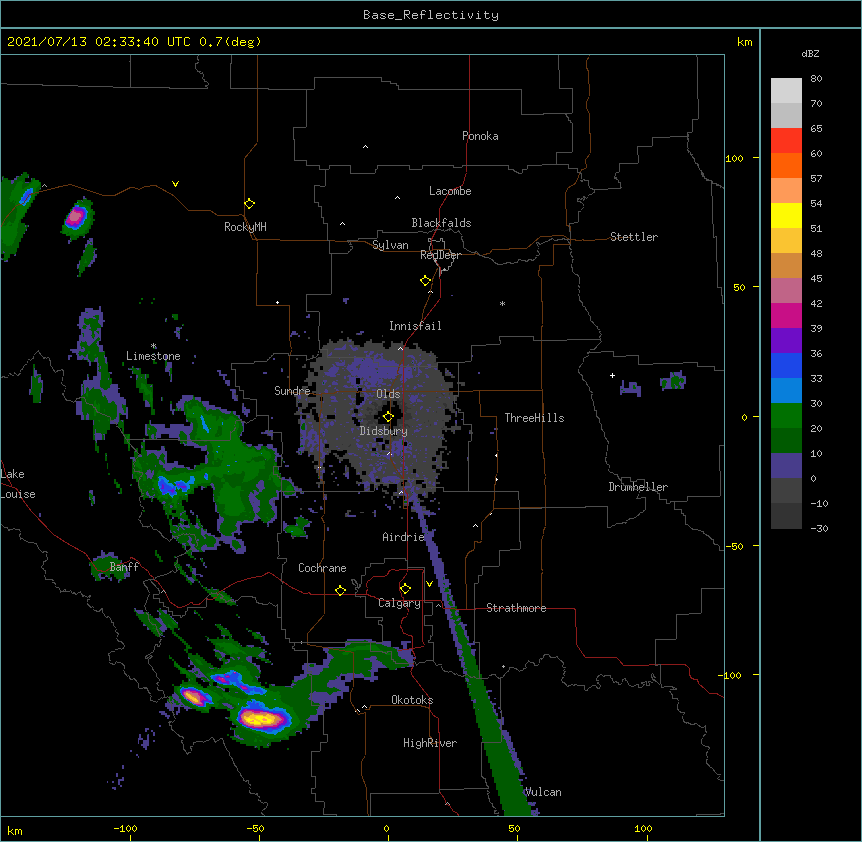Viewport: 862px width, 842px height.
Task: Click the Didsbury city label
Action: 384,431
